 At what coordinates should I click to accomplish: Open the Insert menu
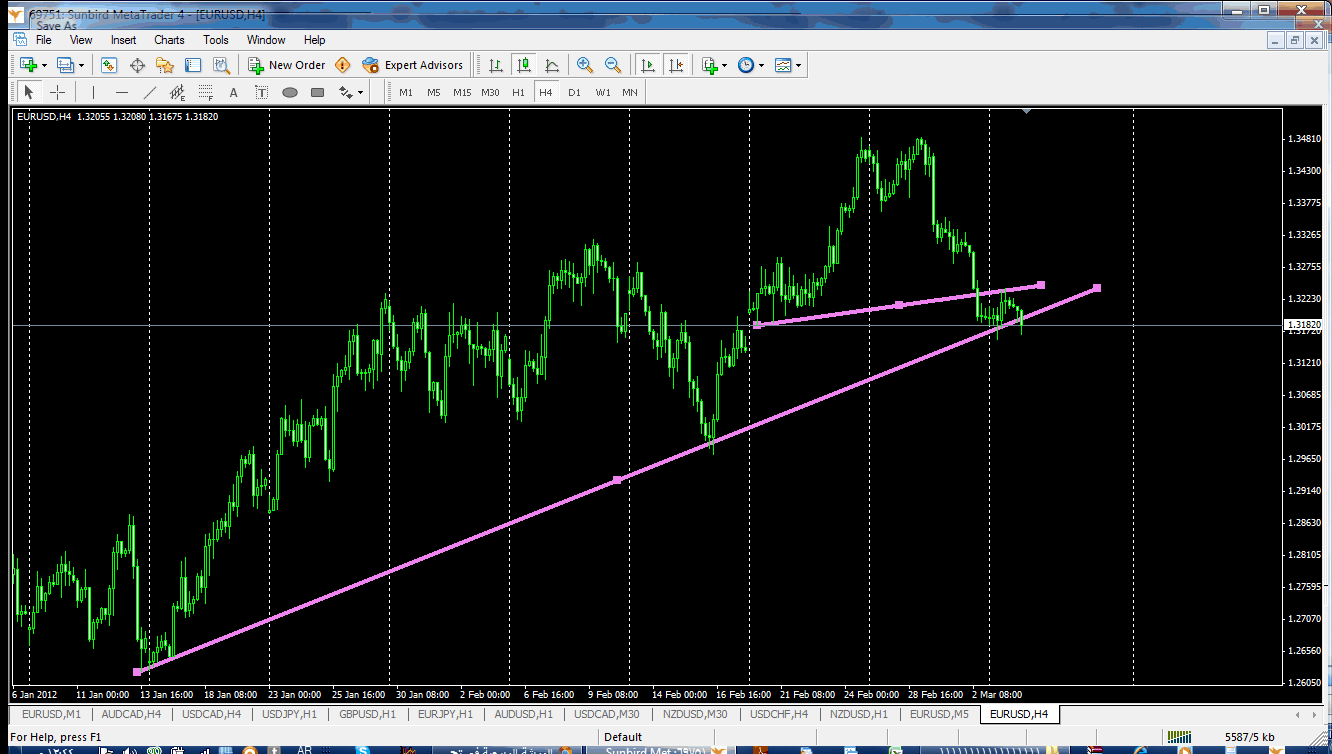point(124,40)
